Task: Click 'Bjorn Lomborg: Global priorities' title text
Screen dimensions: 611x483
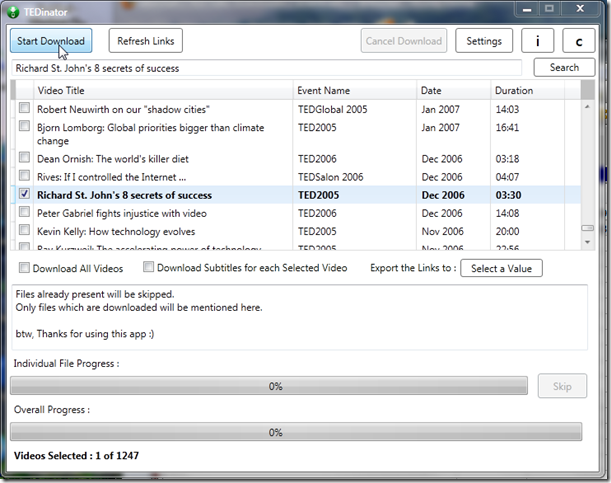Action: 150,134
